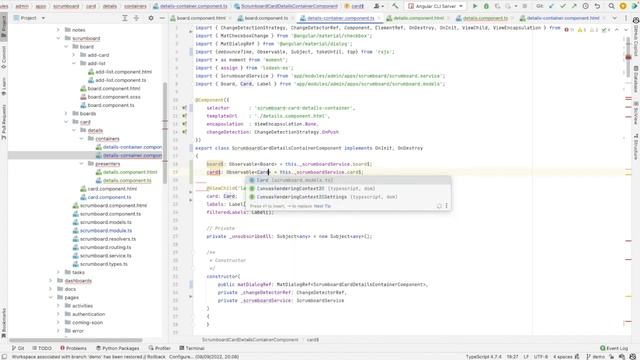Show Git history clock icon
The height and width of the screenshot is (360, 640).
pos(585,6)
